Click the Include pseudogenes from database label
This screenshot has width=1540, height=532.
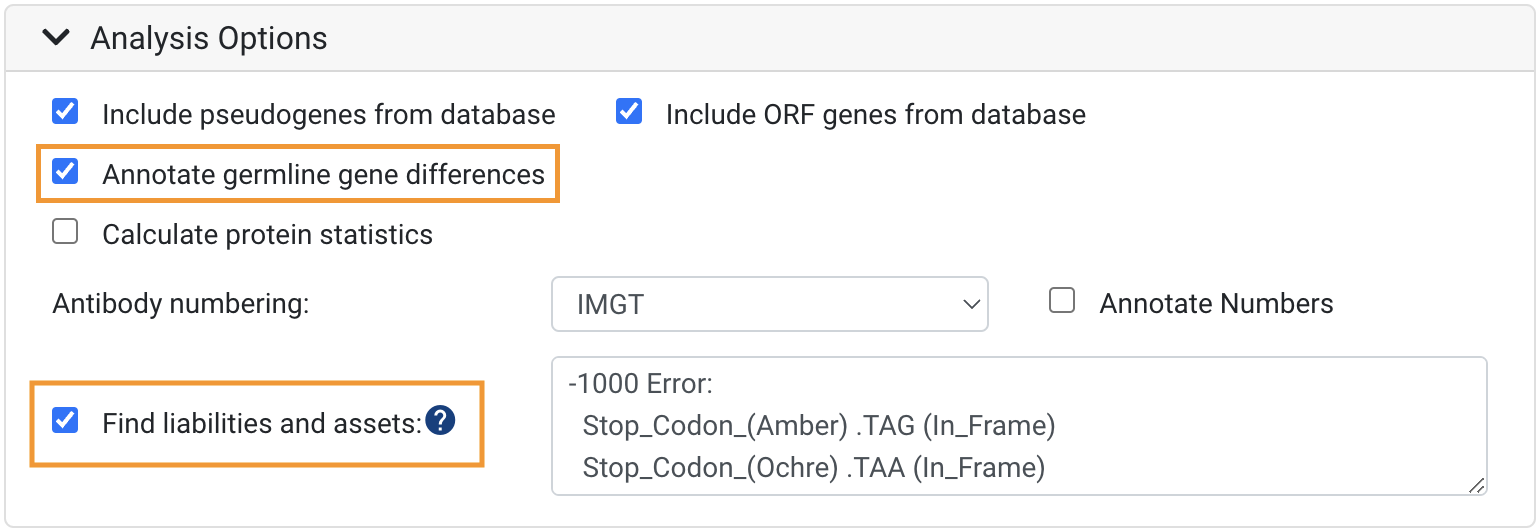(x=329, y=114)
